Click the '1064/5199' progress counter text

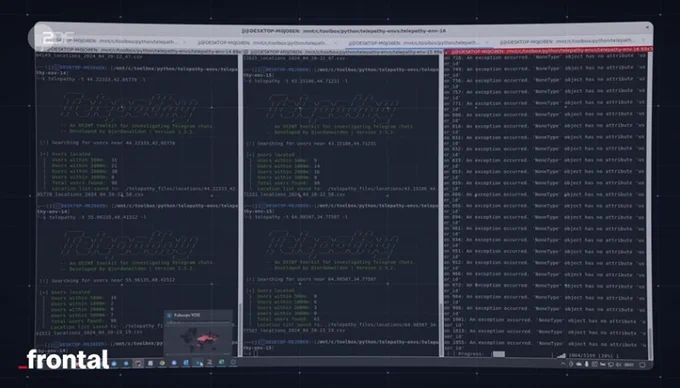(x=581, y=355)
